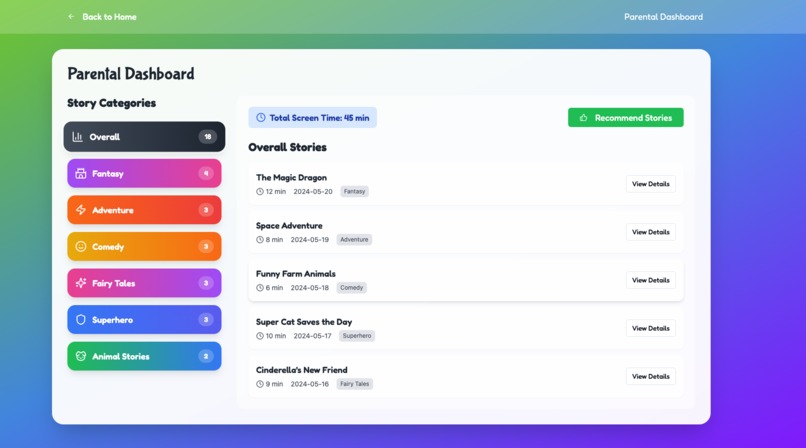Click the thumbs-up icon on Recommend Stories

(583, 118)
